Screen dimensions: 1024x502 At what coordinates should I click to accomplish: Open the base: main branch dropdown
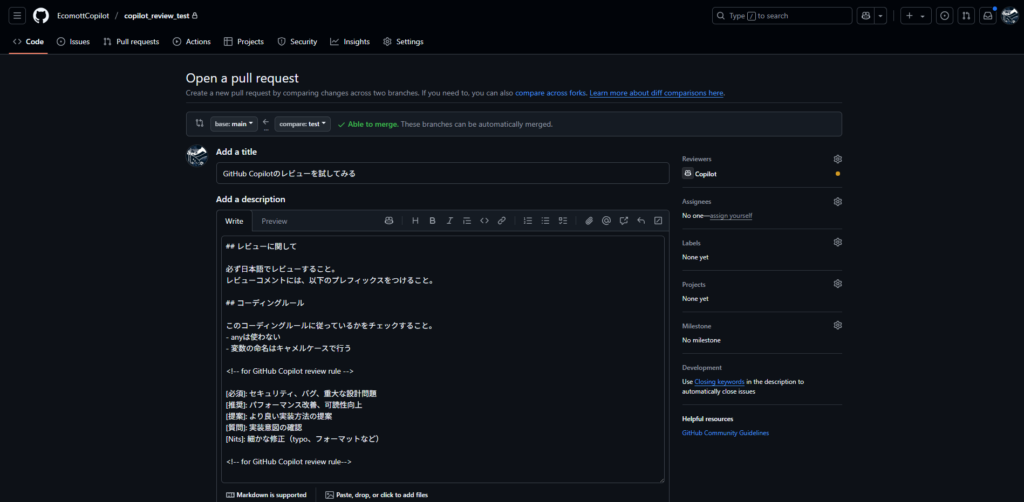pyautogui.click(x=234, y=124)
